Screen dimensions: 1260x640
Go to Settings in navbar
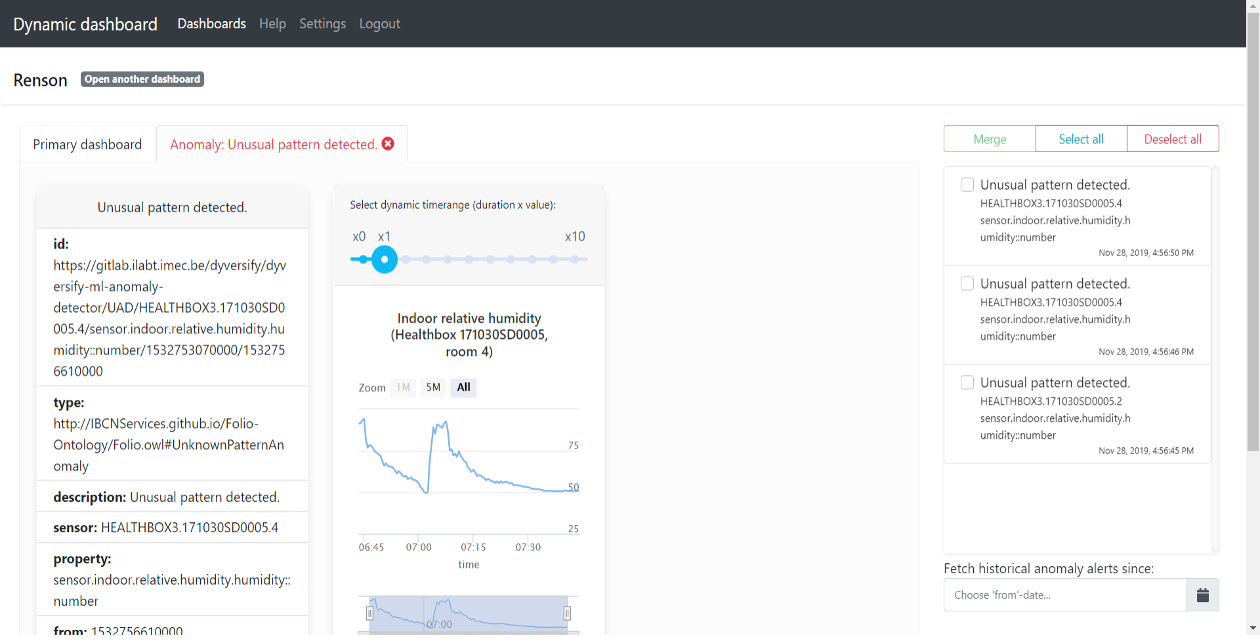click(322, 24)
